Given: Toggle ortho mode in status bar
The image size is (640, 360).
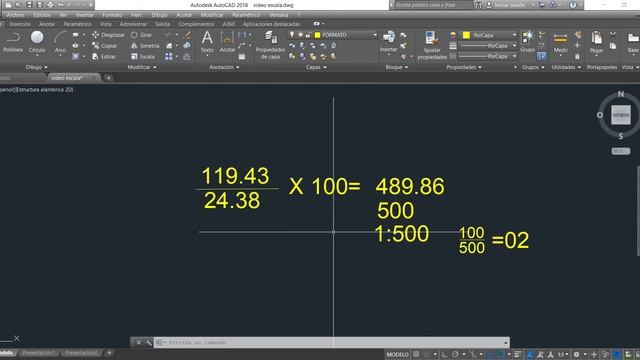Looking at the screenshot, I should 444,354.
